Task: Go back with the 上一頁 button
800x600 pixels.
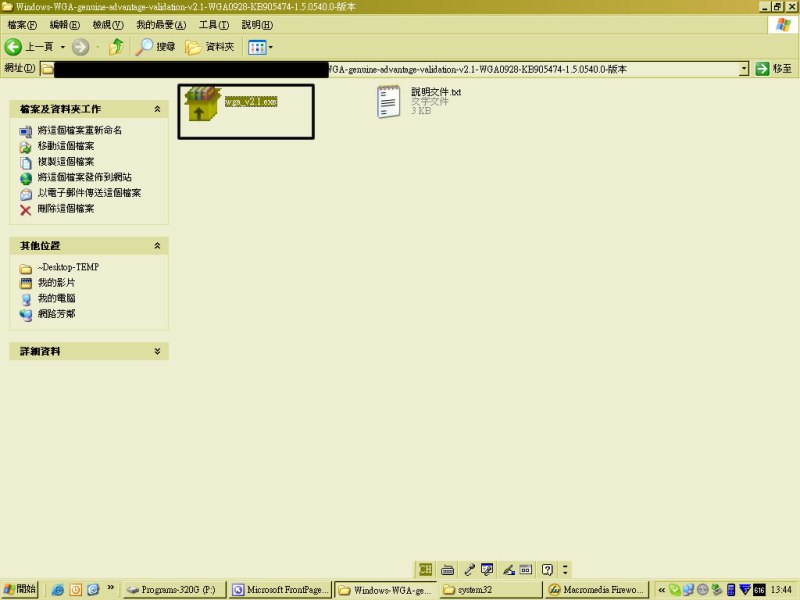Action: 29,47
